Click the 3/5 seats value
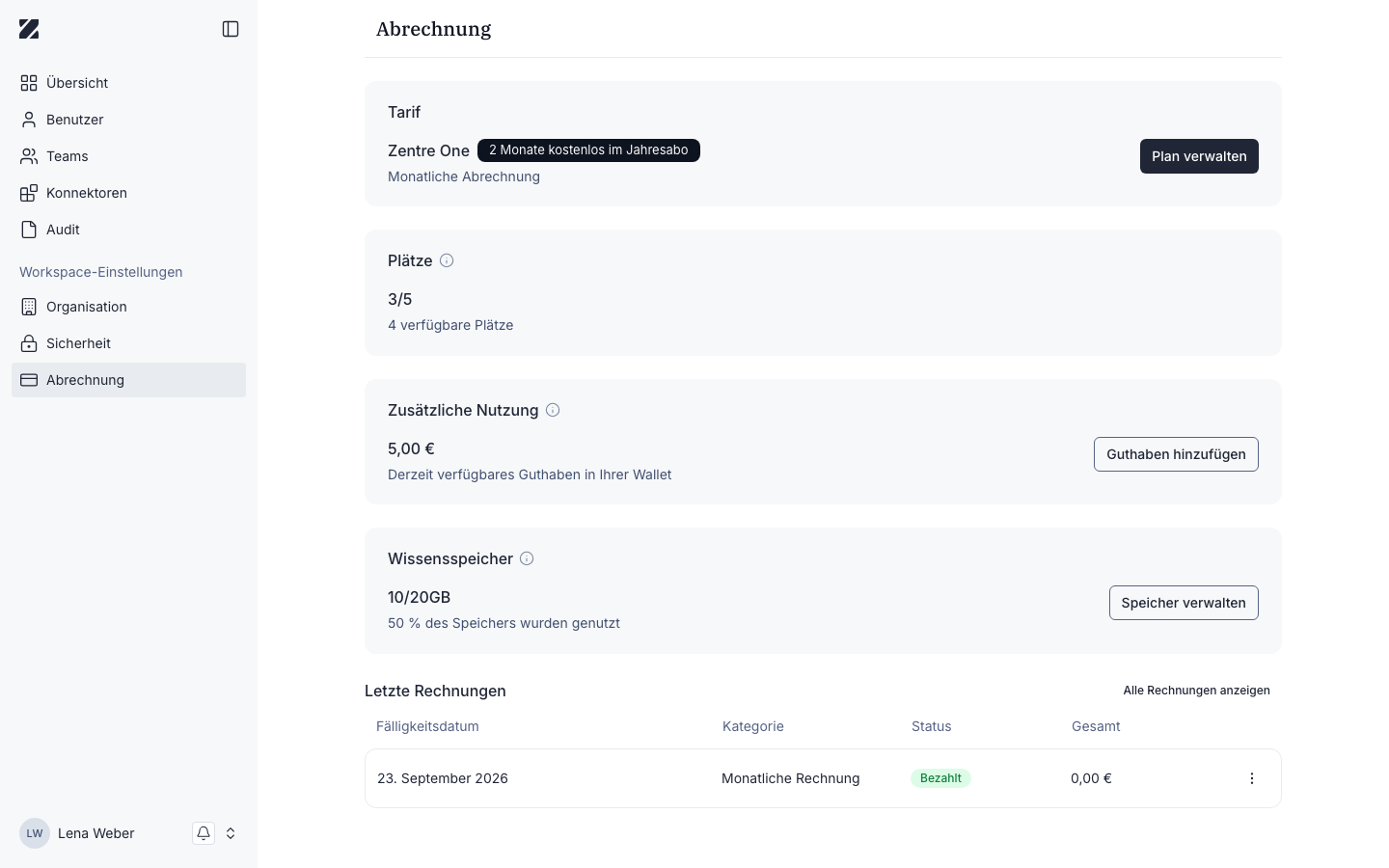The height and width of the screenshot is (868, 1389). [x=399, y=299]
